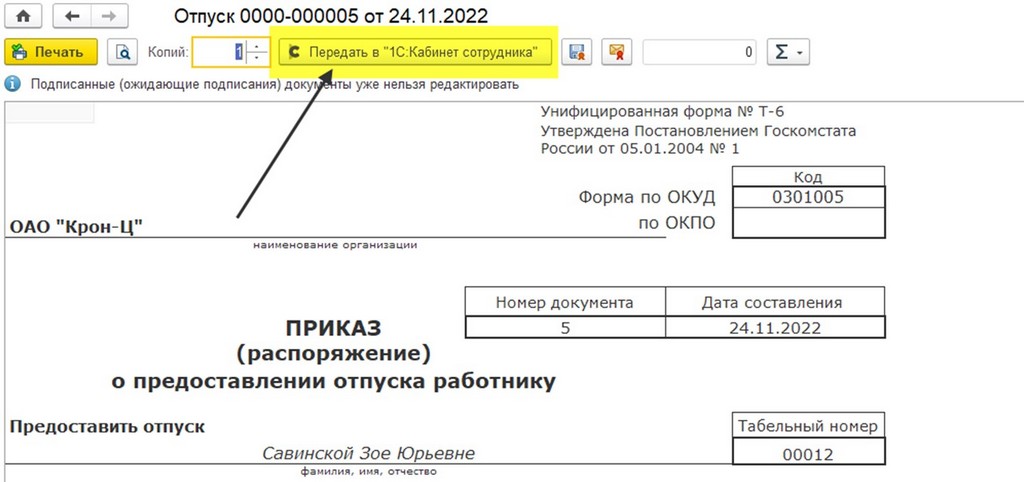Save with electronic signature diskette icon
Viewport: 1024px width, 482px height.
click(x=577, y=52)
